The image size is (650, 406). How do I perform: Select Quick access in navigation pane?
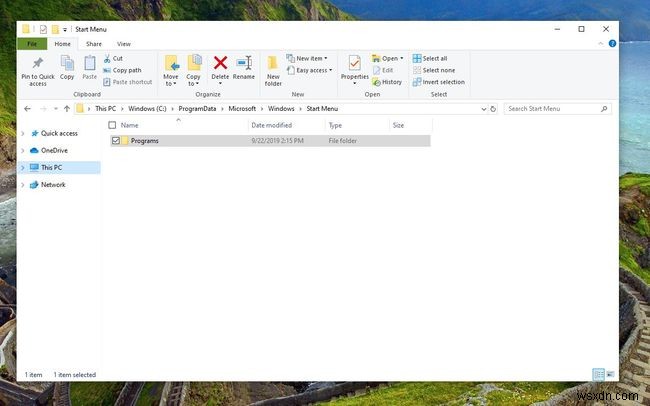point(59,133)
